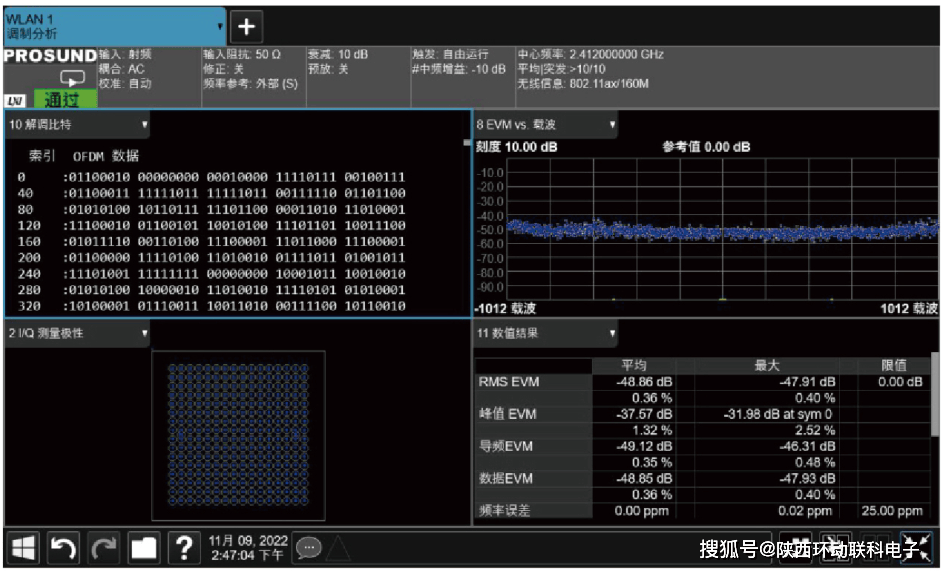Click the undo arrow icon
This screenshot has width=942, height=571.
[x=64, y=548]
